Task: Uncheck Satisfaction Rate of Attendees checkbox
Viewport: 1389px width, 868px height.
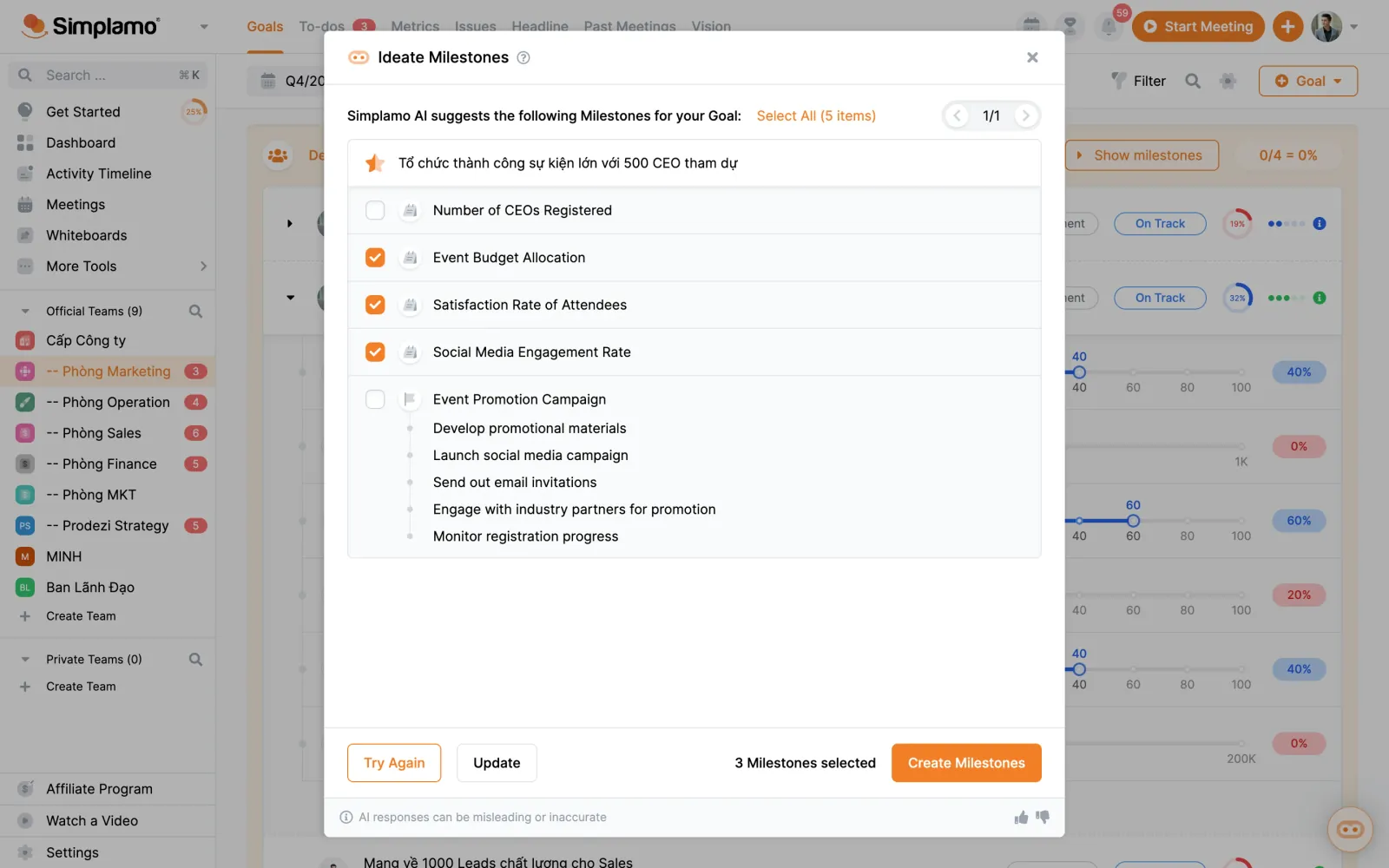Action: pyautogui.click(x=375, y=305)
